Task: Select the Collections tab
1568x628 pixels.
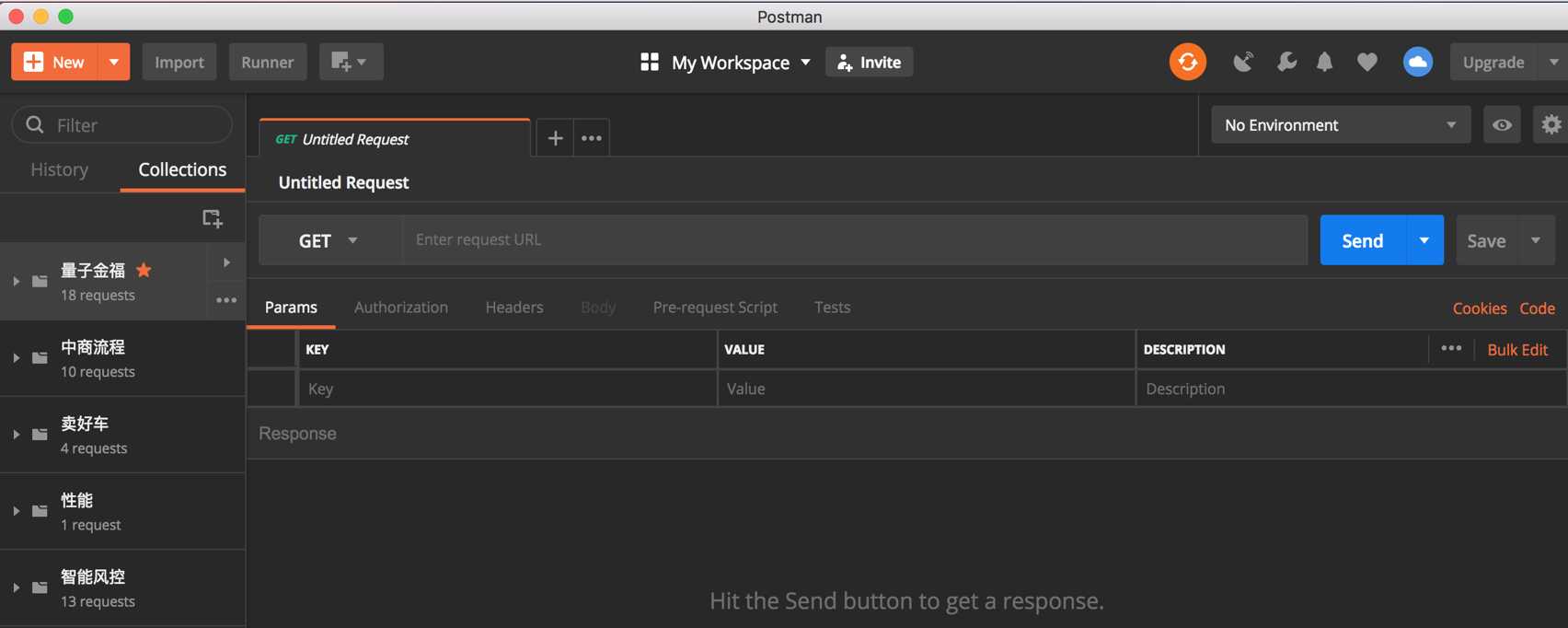Action: tap(182, 169)
